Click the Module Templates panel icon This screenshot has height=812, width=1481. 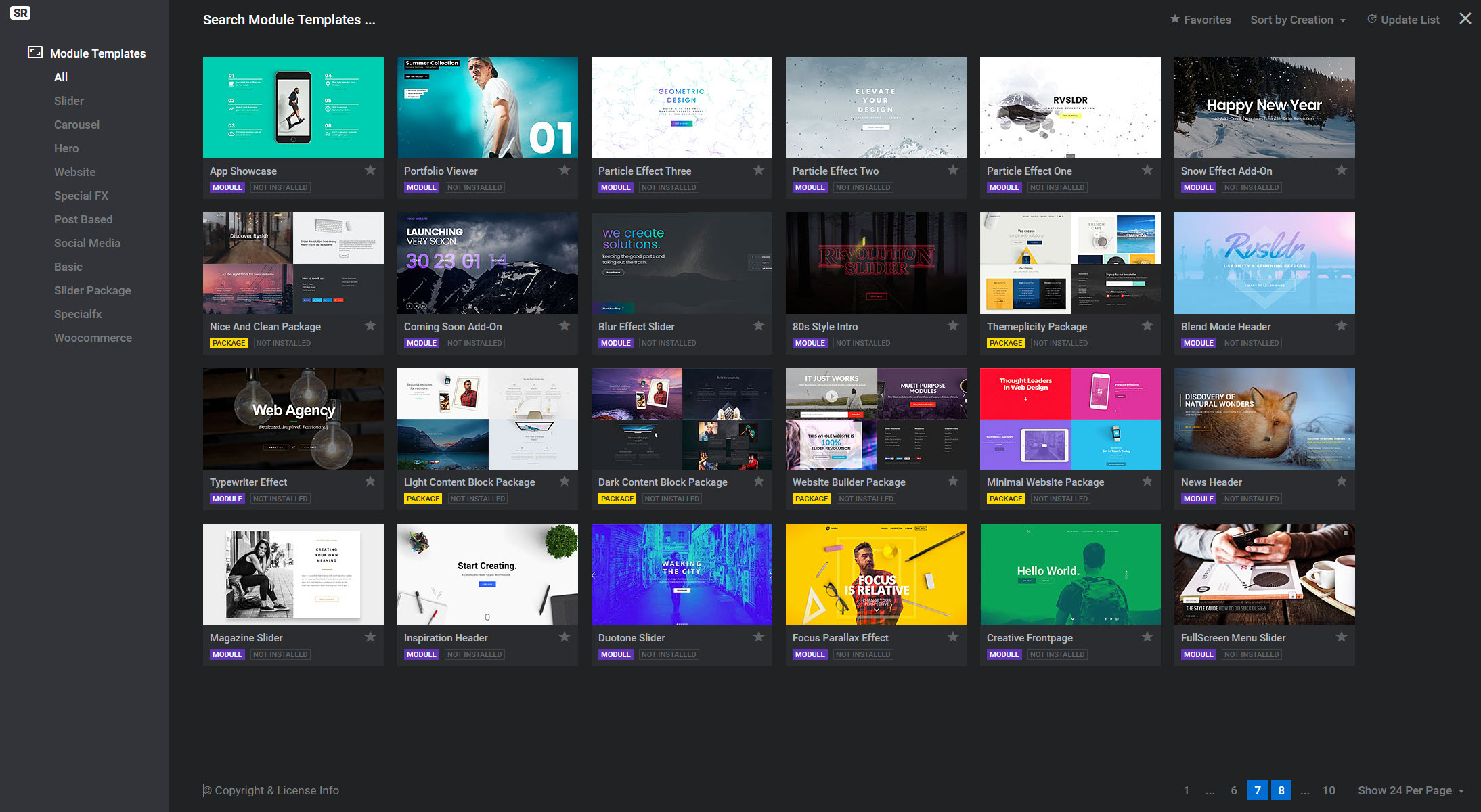point(35,52)
